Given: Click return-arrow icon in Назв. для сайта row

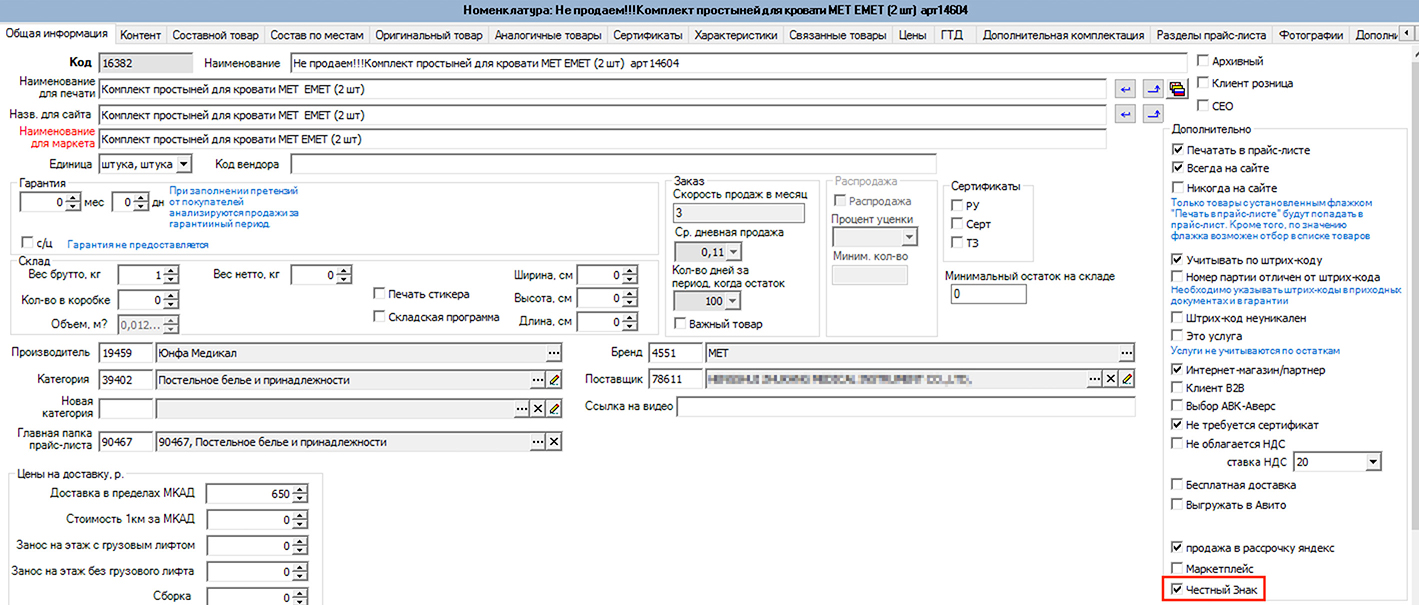Looking at the screenshot, I should click(1126, 114).
